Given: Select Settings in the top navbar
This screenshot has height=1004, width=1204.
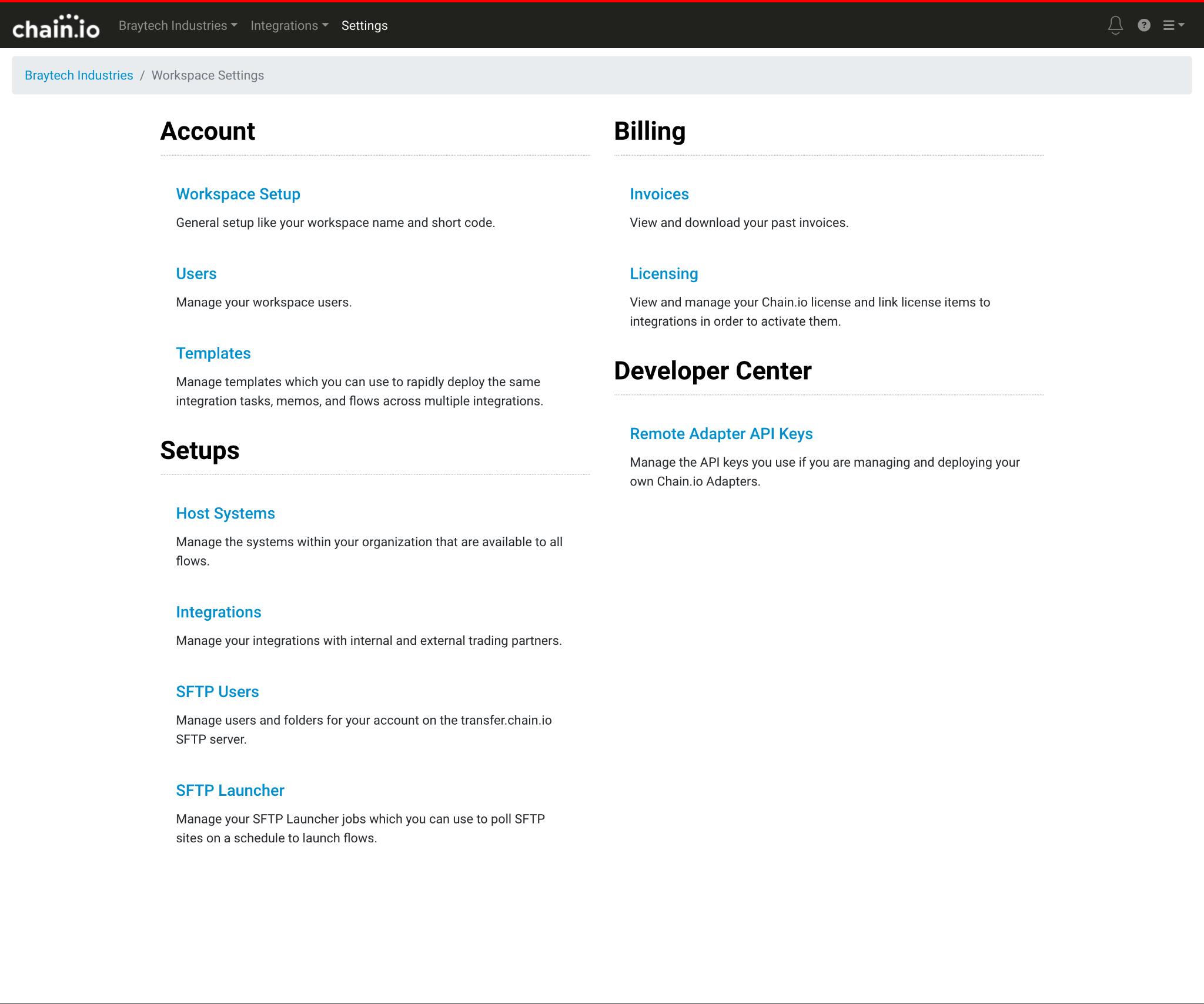Looking at the screenshot, I should [364, 25].
